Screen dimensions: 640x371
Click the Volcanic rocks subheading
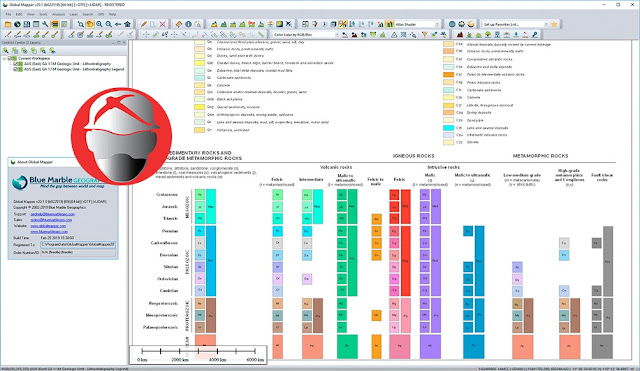pyautogui.click(x=336, y=167)
